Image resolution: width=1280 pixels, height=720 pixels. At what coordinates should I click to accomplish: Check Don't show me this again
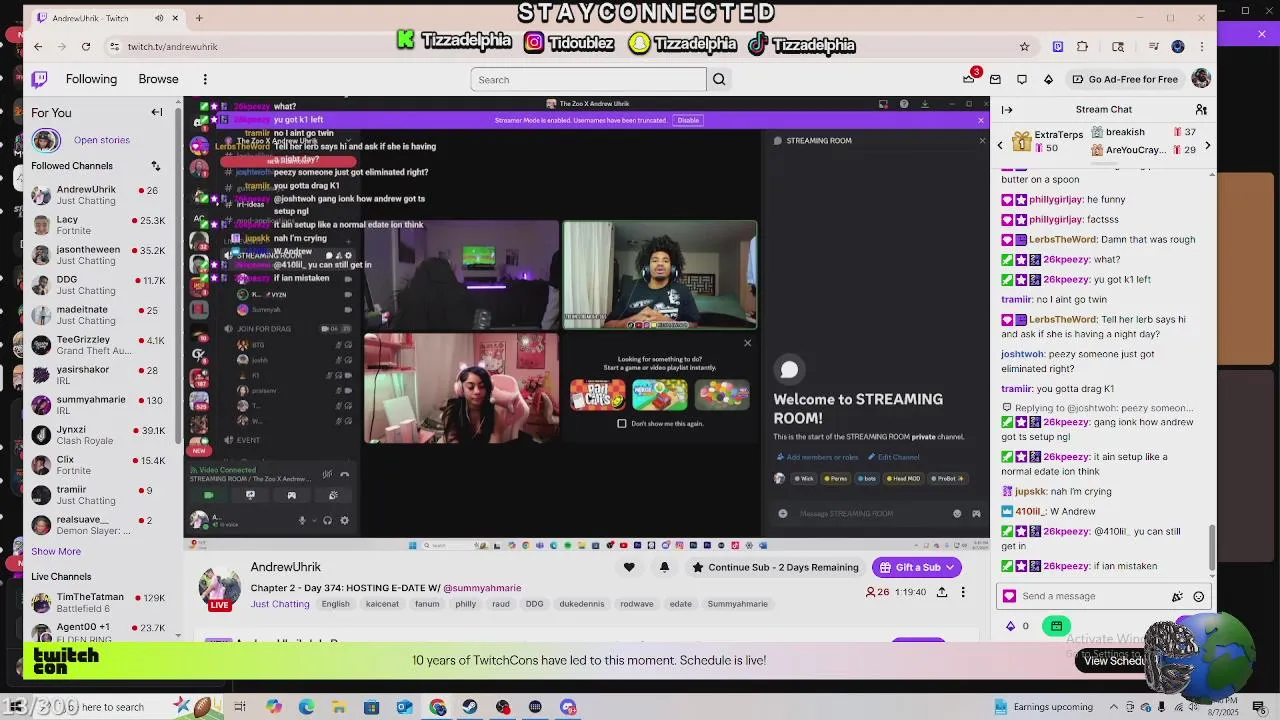point(622,423)
